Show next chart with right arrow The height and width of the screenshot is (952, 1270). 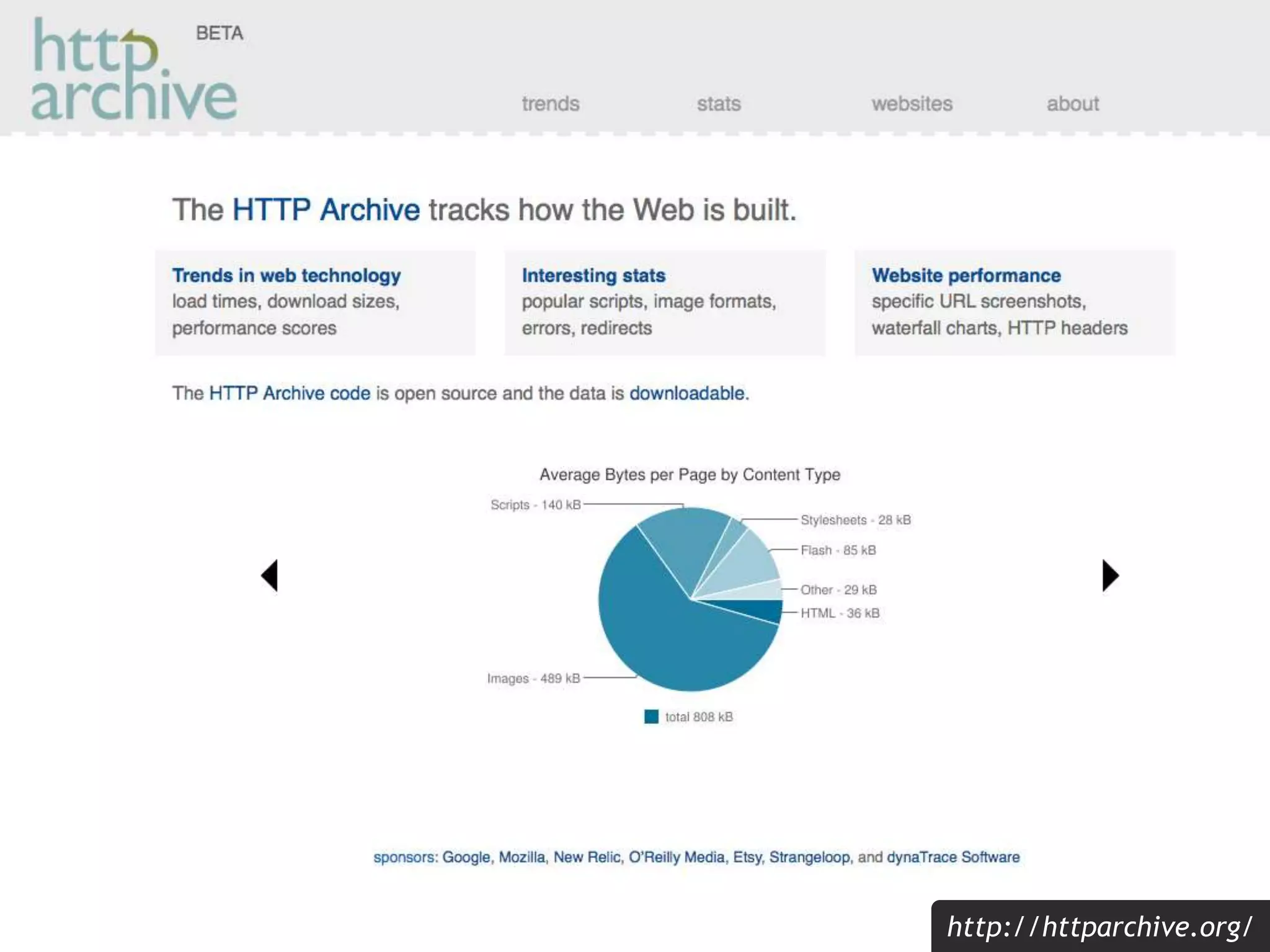pyautogui.click(x=1110, y=576)
